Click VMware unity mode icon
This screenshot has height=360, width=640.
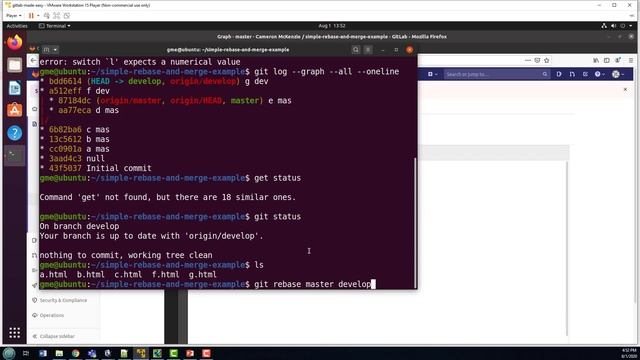click(x=67, y=16)
